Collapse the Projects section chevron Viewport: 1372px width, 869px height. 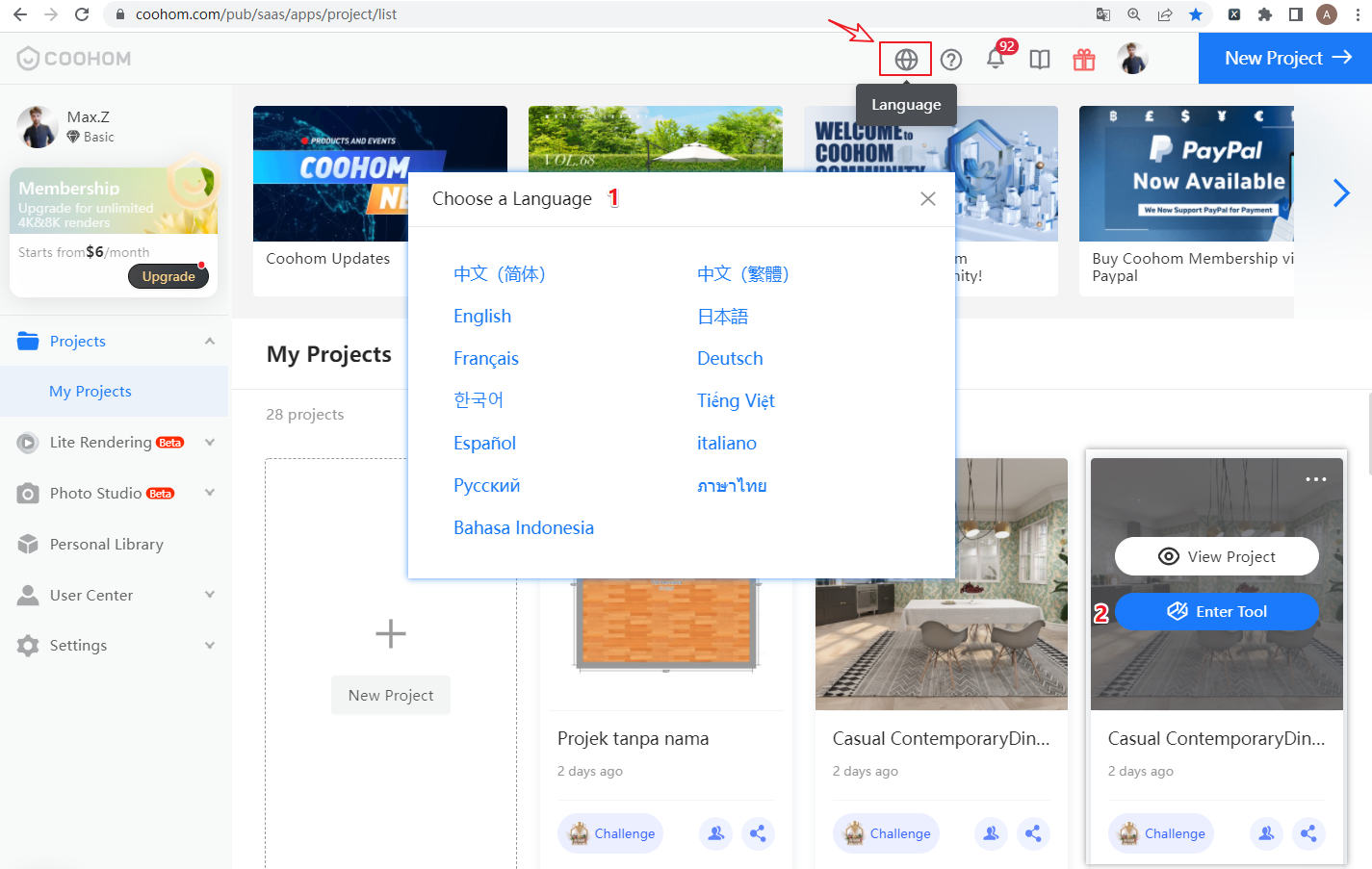[210, 342]
